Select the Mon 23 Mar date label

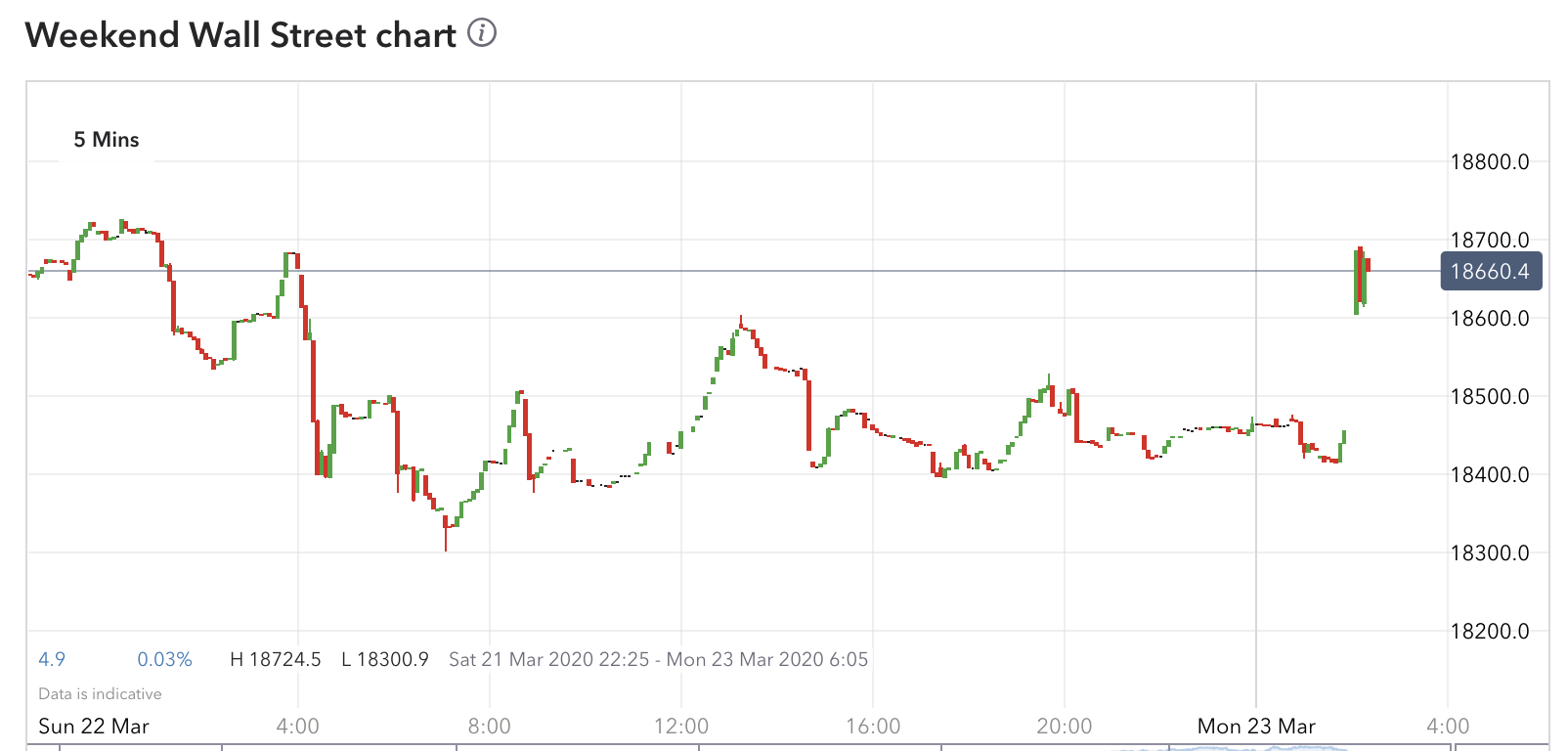(1256, 726)
